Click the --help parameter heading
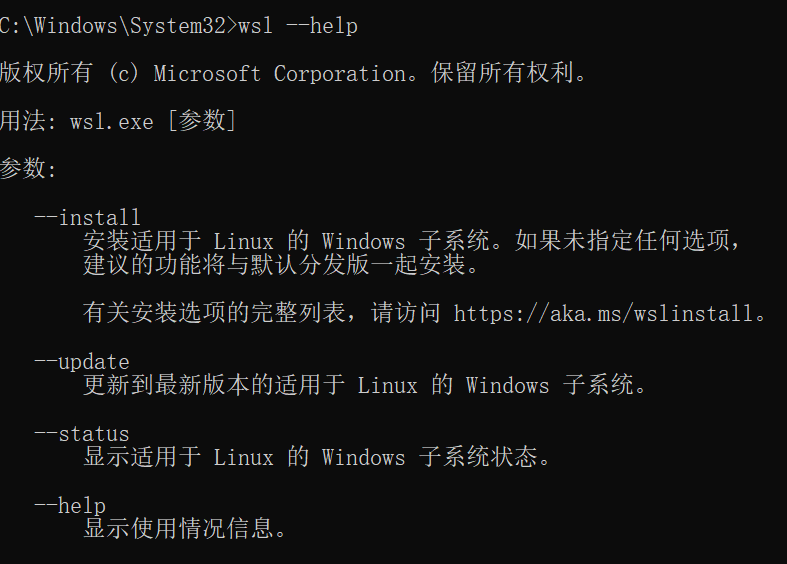The image size is (787, 564). pyautogui.click(x=70, y=506)
